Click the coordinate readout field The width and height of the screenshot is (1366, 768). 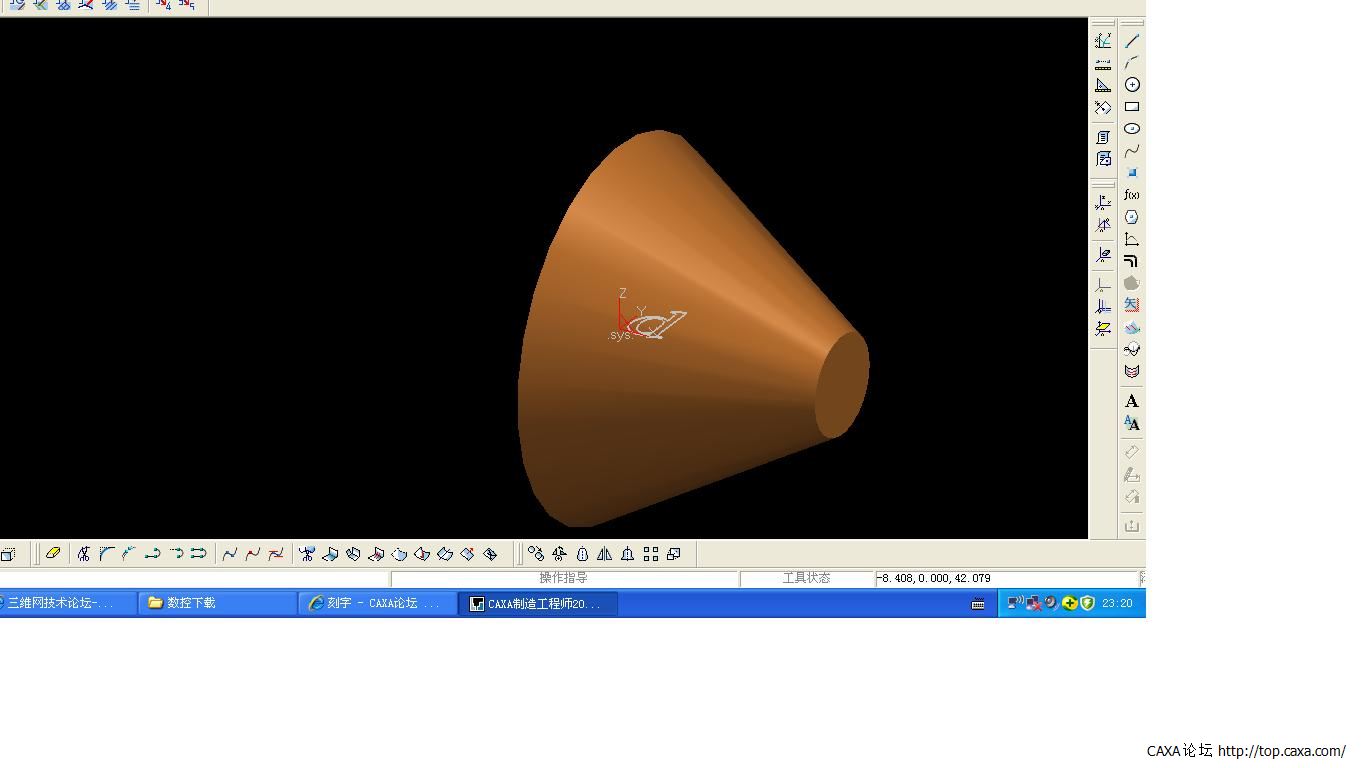pyautogui.click(x=1006, y=578)
